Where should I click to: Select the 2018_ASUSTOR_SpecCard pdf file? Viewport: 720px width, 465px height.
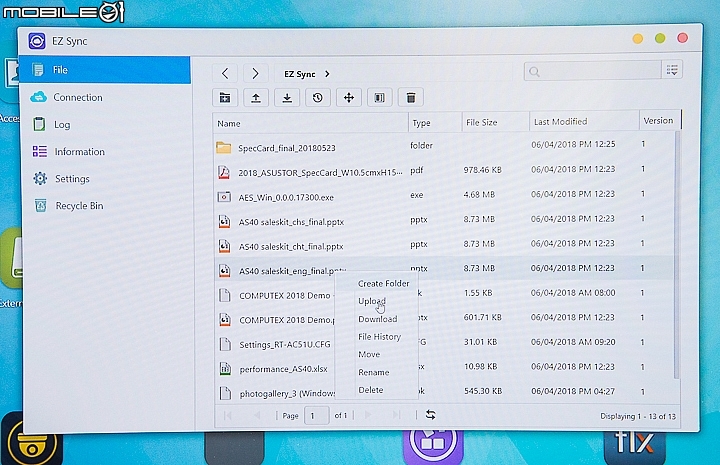pyautogui.click(x=444, y=172)
